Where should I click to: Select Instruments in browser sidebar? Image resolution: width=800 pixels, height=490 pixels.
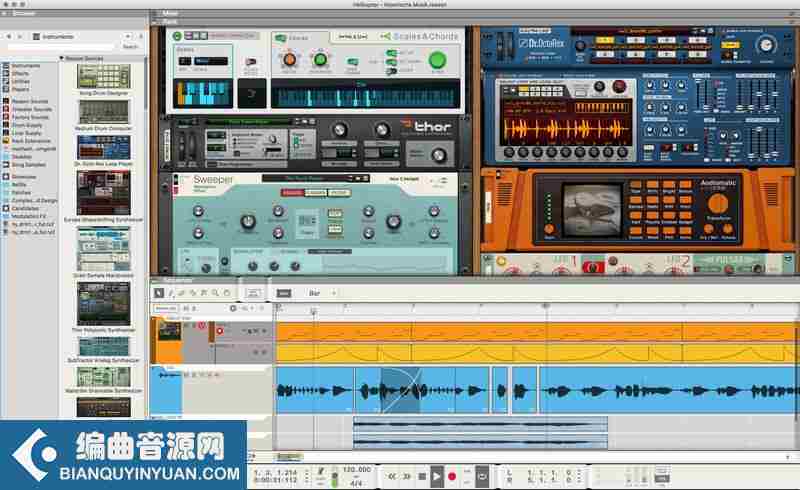point(26,66)
